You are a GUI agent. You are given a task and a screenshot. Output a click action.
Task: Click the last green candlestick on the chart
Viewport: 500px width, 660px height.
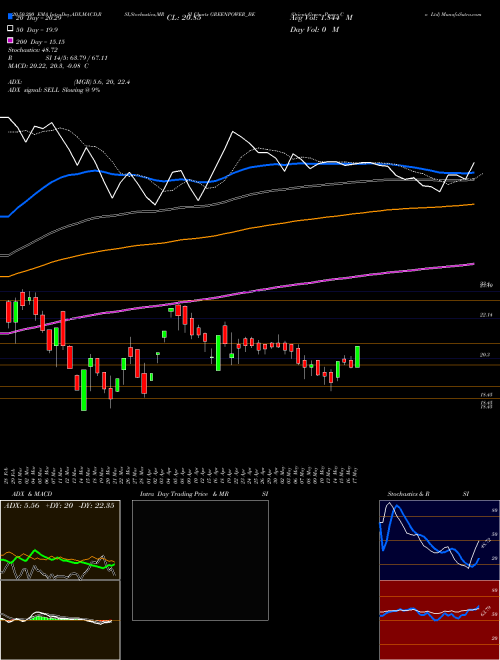click(x=357, y=357)
